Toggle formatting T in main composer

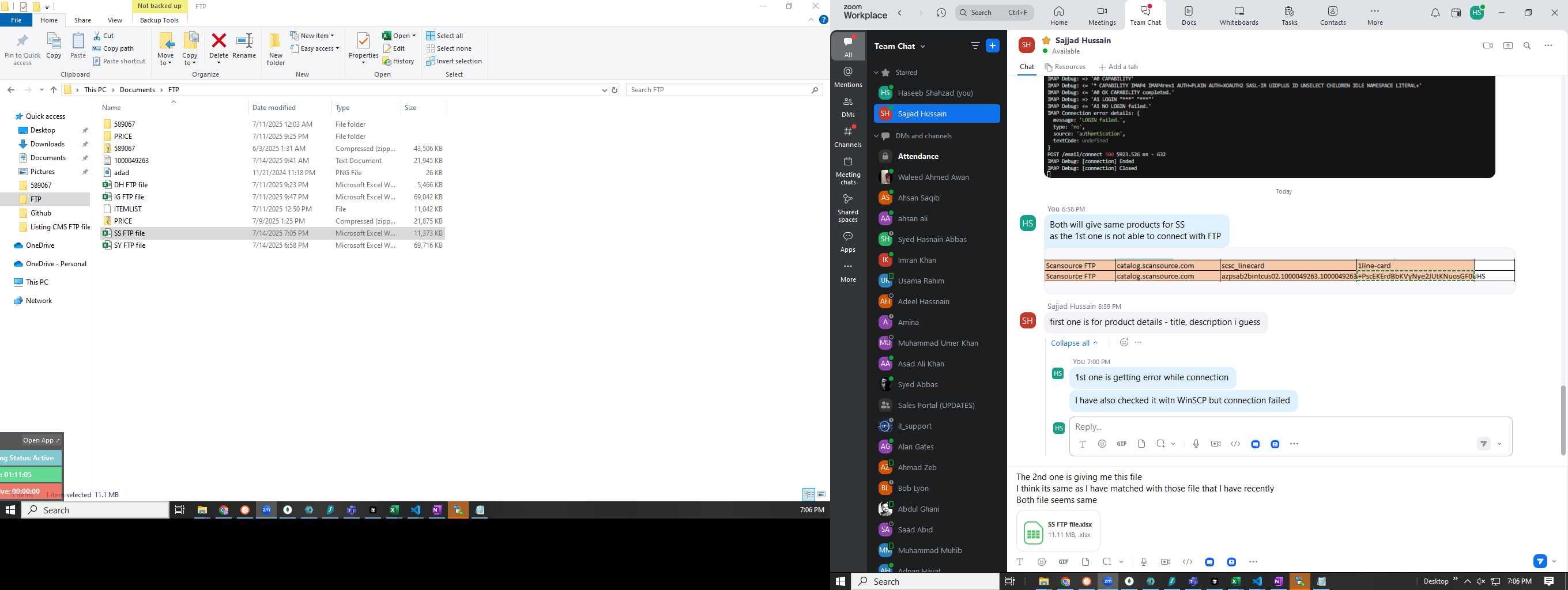[x=1020, y=562]
